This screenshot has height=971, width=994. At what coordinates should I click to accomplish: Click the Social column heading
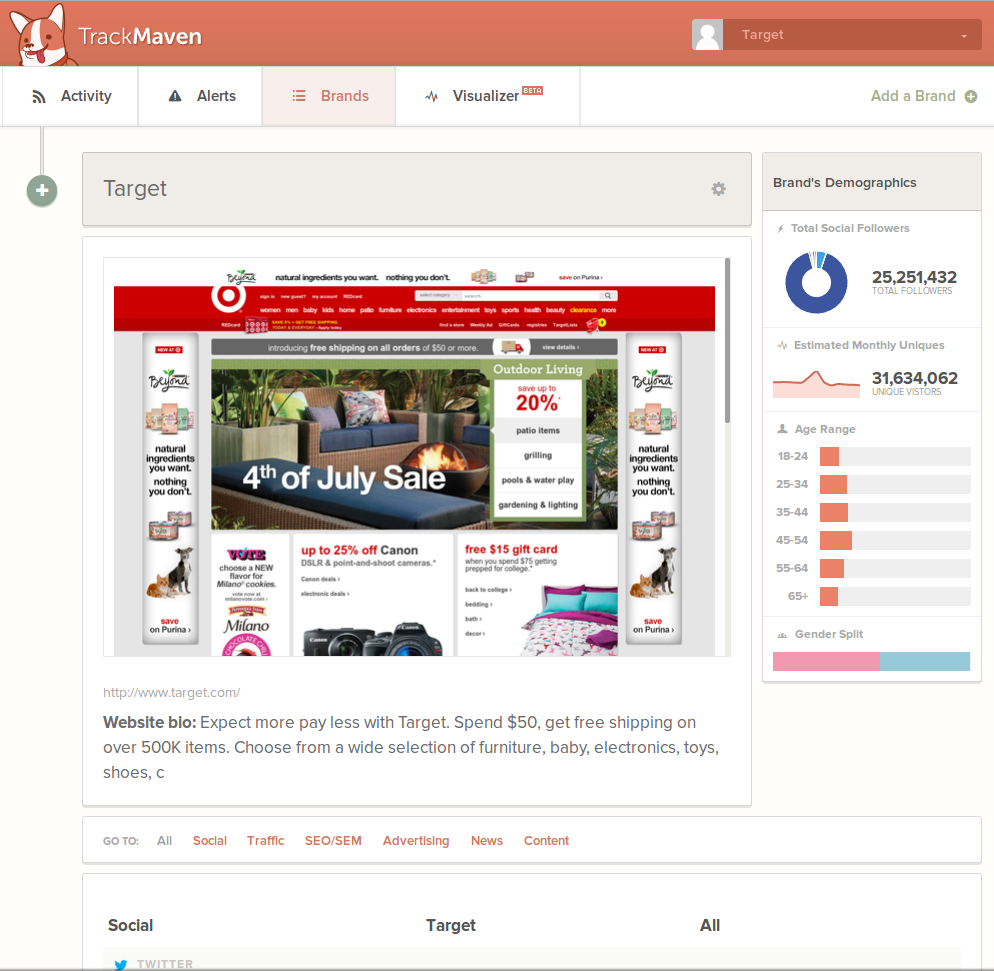pos(131,925)
